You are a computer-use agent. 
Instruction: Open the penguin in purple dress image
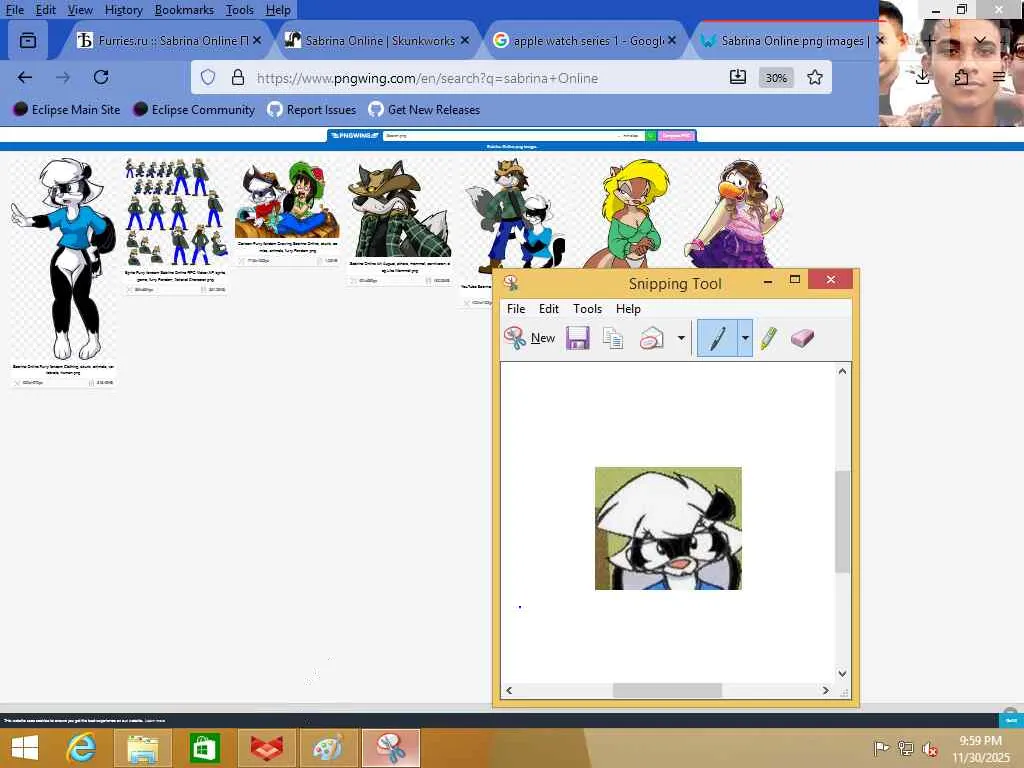coord(735,214)
